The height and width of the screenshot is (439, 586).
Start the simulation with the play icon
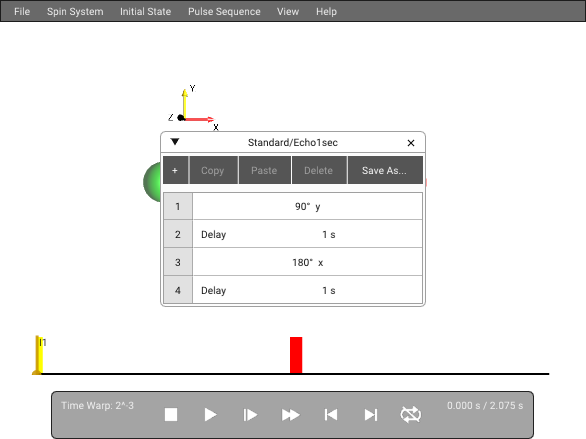[210, 414]
